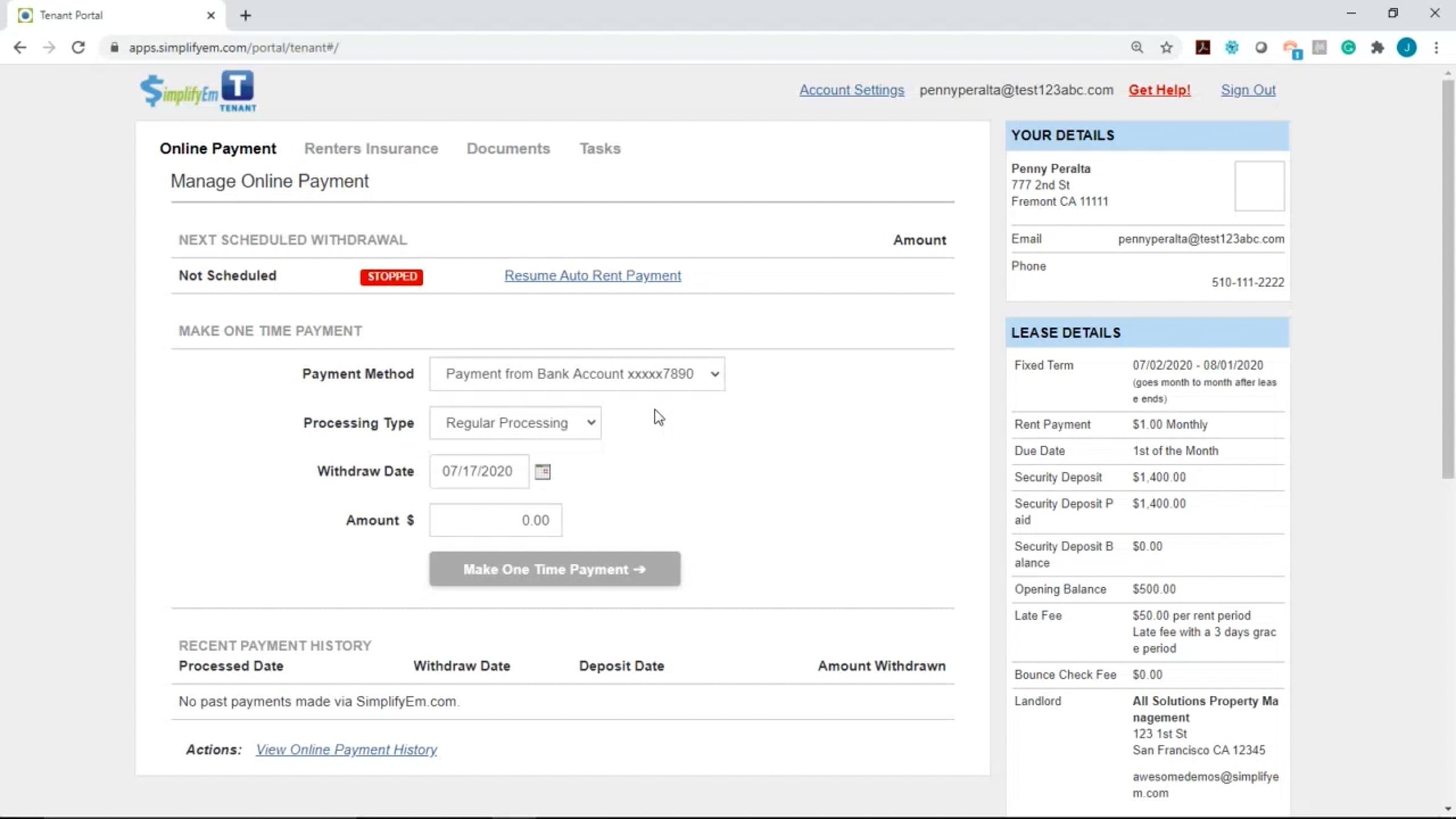Image resolution: width=1456 pixels, height=819 pixels.
Task: Open the Grammarly extension icon
Action: [x=1348, y=47]
